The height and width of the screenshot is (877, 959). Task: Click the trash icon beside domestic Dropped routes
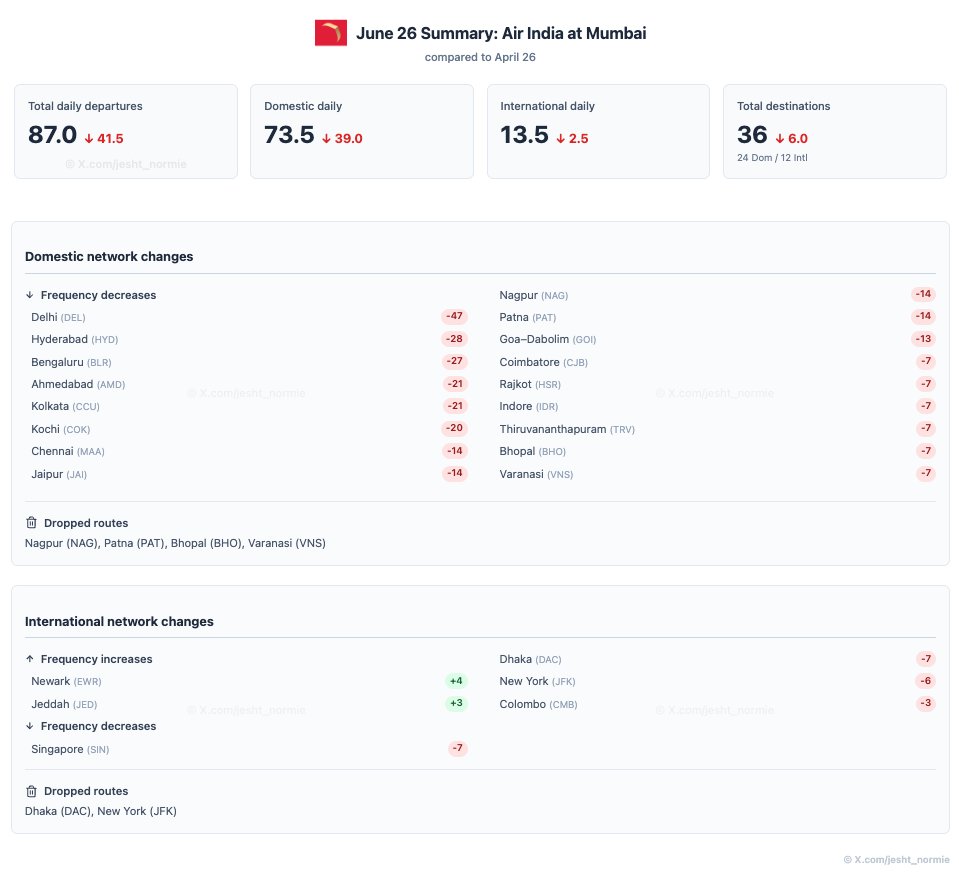[x=31, y=522]
